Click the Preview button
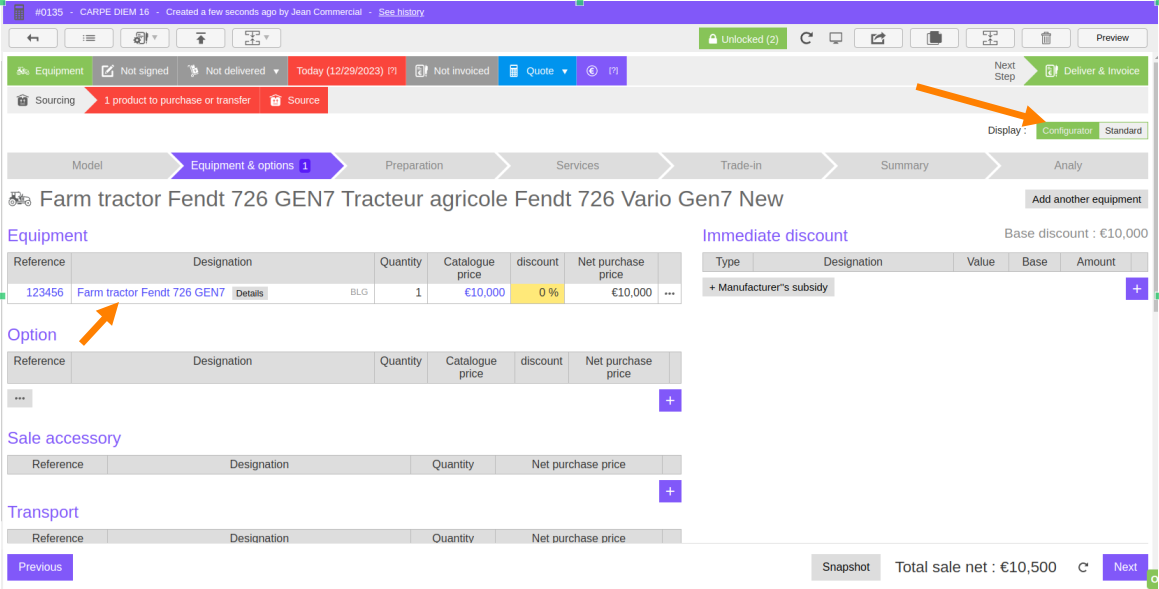The image size is (1159, 589). coord(1112,38)
